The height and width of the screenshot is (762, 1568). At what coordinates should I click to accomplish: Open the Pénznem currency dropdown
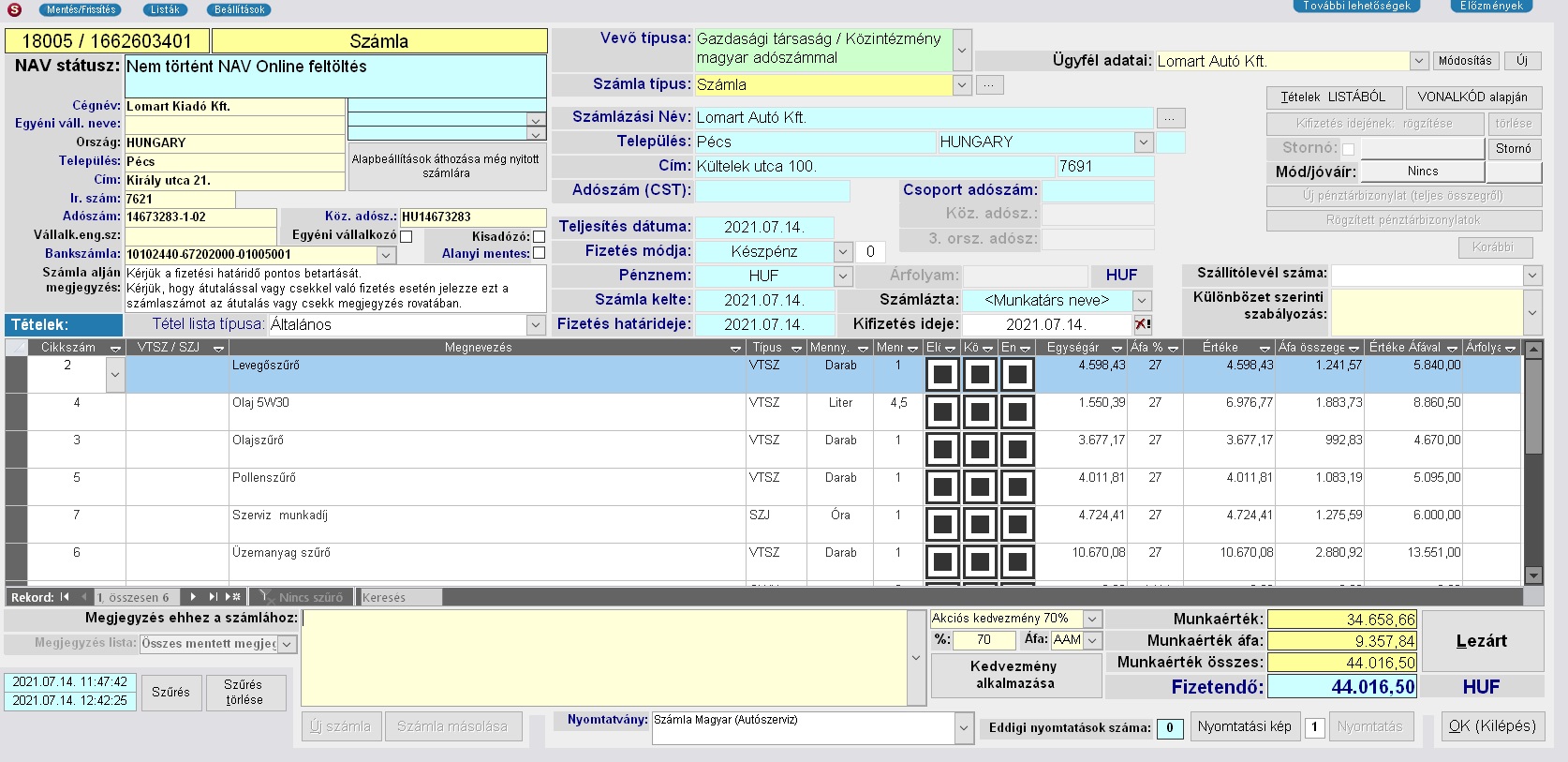(842, 276)
